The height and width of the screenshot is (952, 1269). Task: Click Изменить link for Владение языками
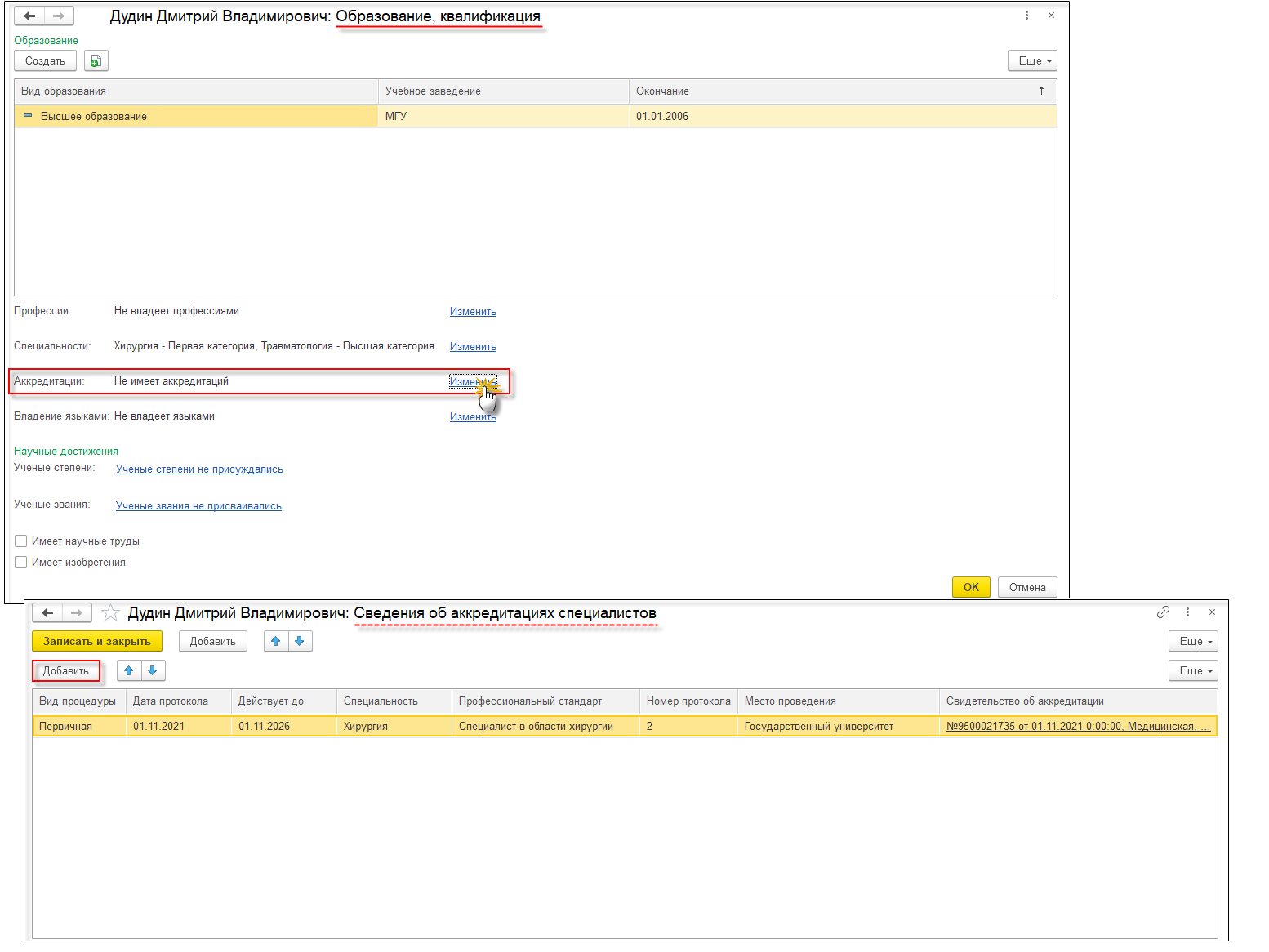coord(473,416)
